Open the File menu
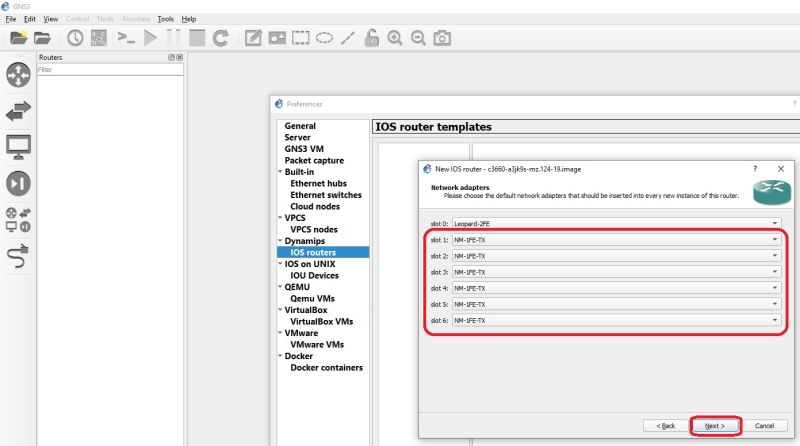The height and width of the screenshot is (446, 800). (11, 19)
